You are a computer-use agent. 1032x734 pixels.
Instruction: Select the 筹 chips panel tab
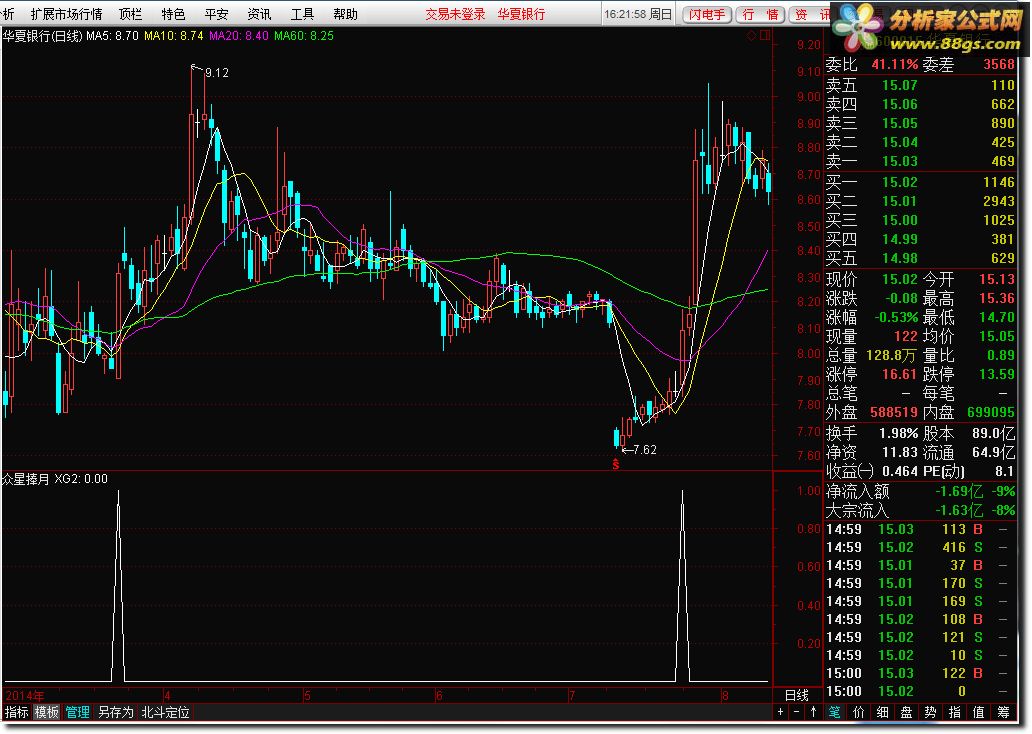pyautogui.click(x=1003, y=712)
